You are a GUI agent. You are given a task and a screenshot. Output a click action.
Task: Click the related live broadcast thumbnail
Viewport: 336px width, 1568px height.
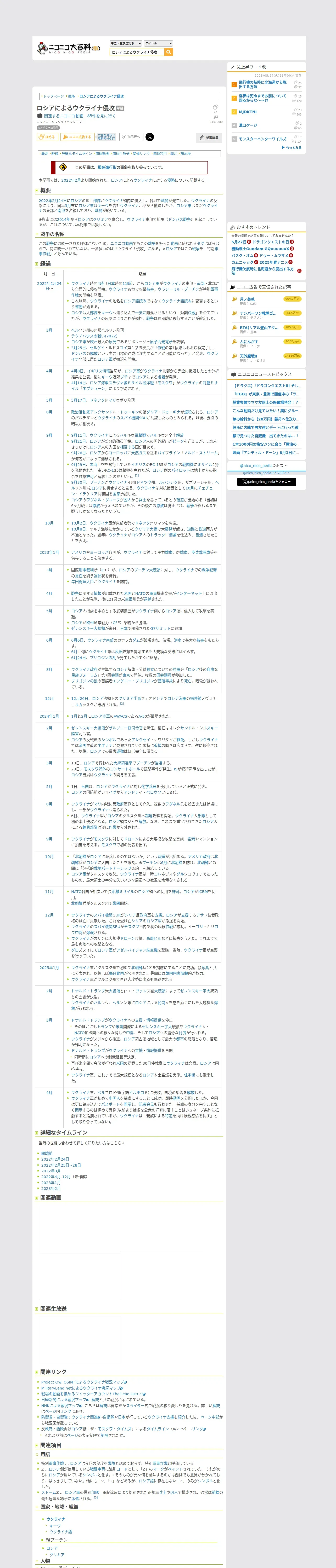pos(79,1340)
